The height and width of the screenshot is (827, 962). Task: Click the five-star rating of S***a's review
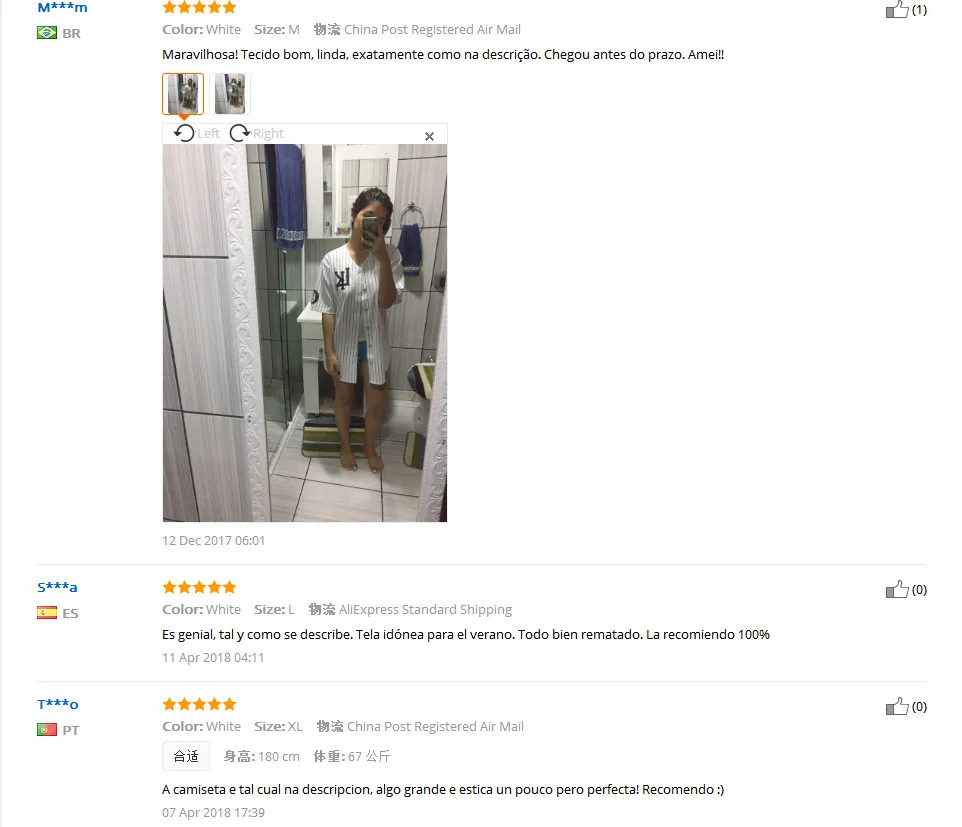[x=199, y=587]
